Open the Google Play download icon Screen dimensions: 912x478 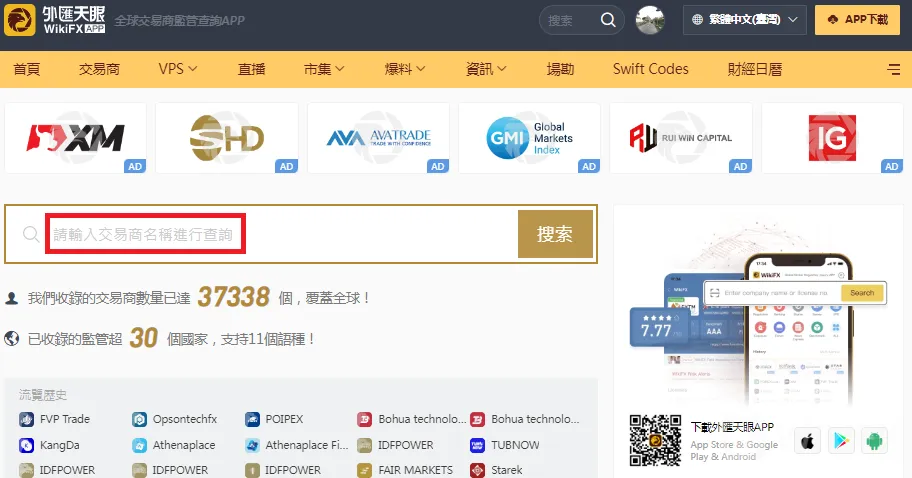pyautogui.click(x=840, y=441)
